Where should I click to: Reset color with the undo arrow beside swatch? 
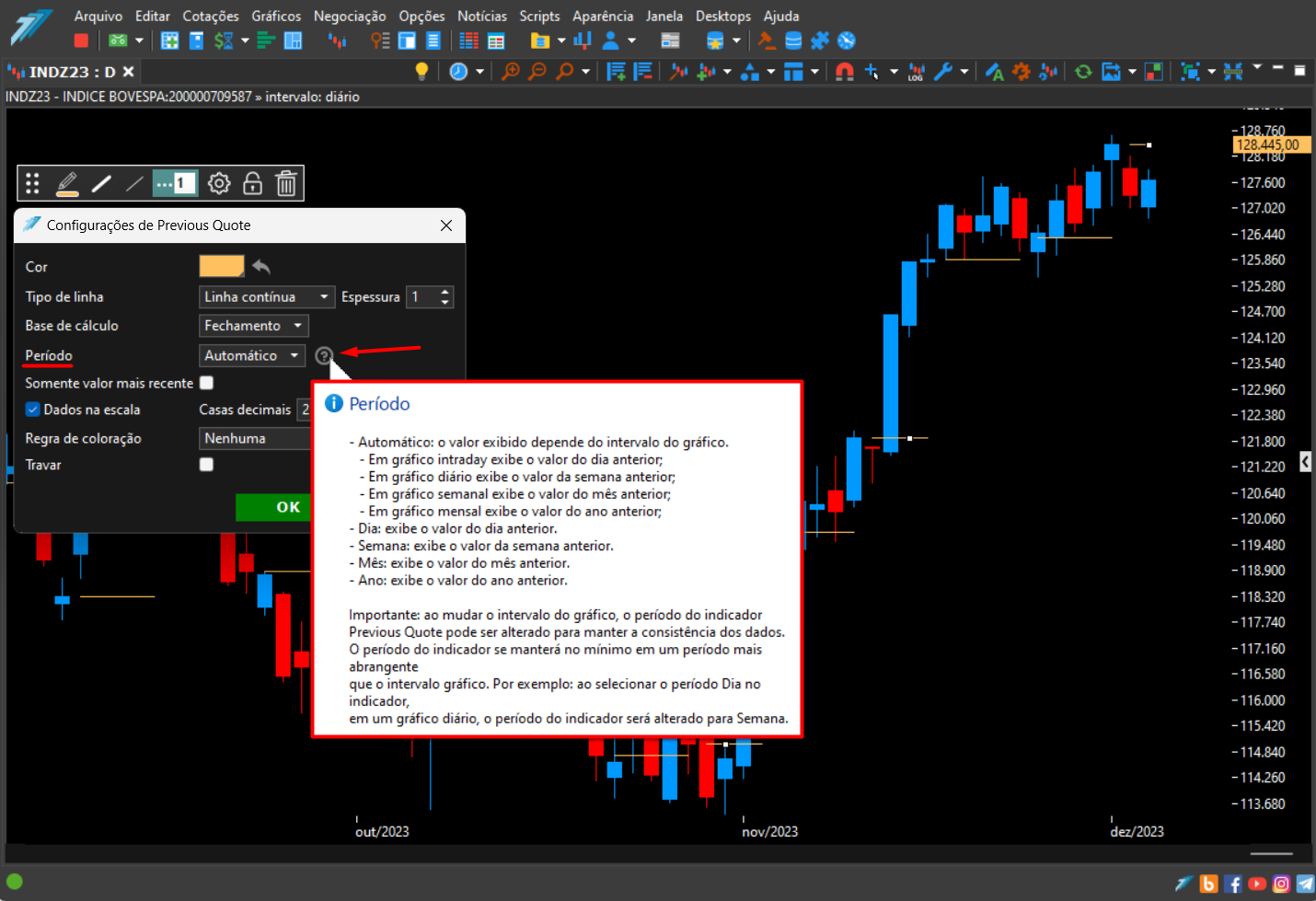click(x=261, y=266)
